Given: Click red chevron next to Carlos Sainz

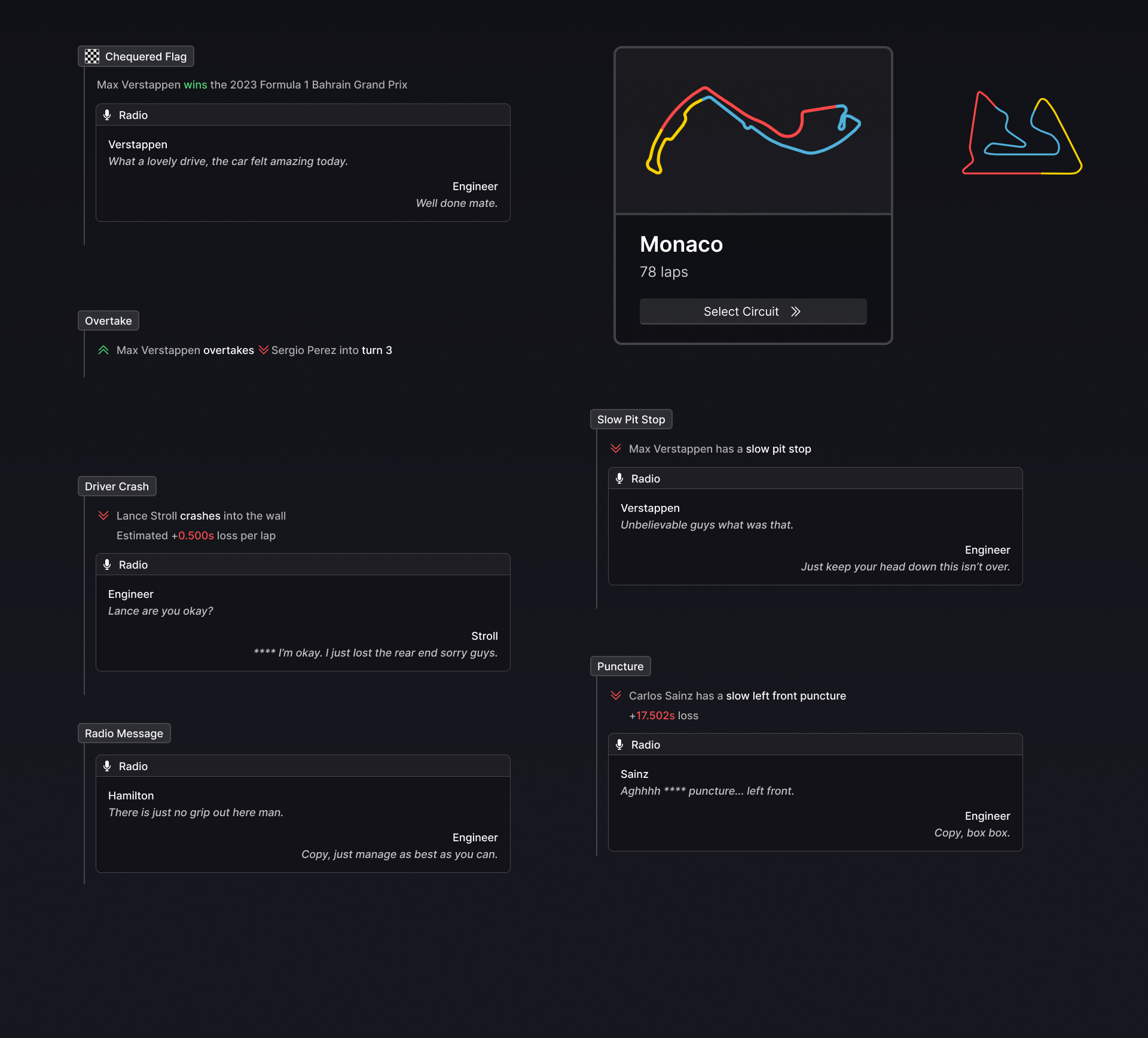Looking at the screenshot, I should click(616, 695).
